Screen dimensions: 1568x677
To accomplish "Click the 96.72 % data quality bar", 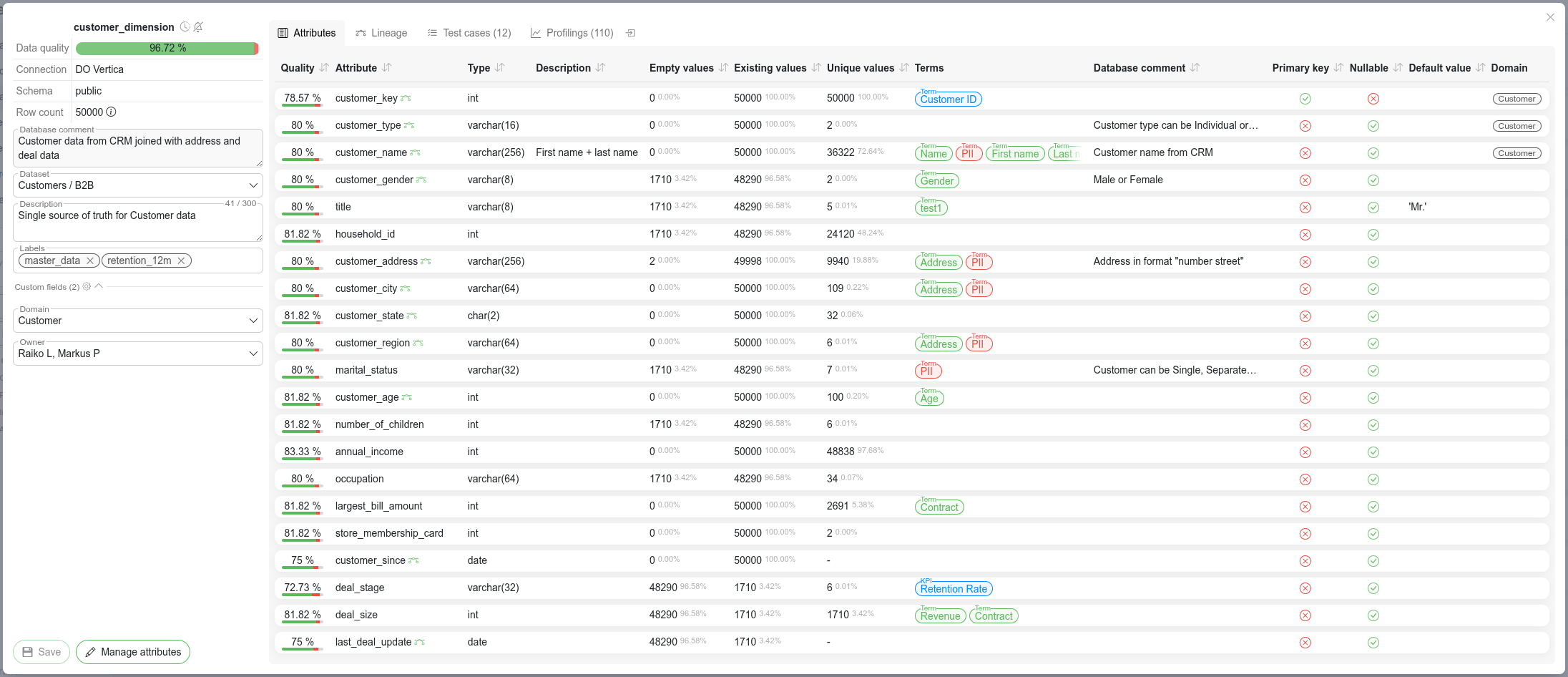I will pyautogui.click(x=167, y=49).
